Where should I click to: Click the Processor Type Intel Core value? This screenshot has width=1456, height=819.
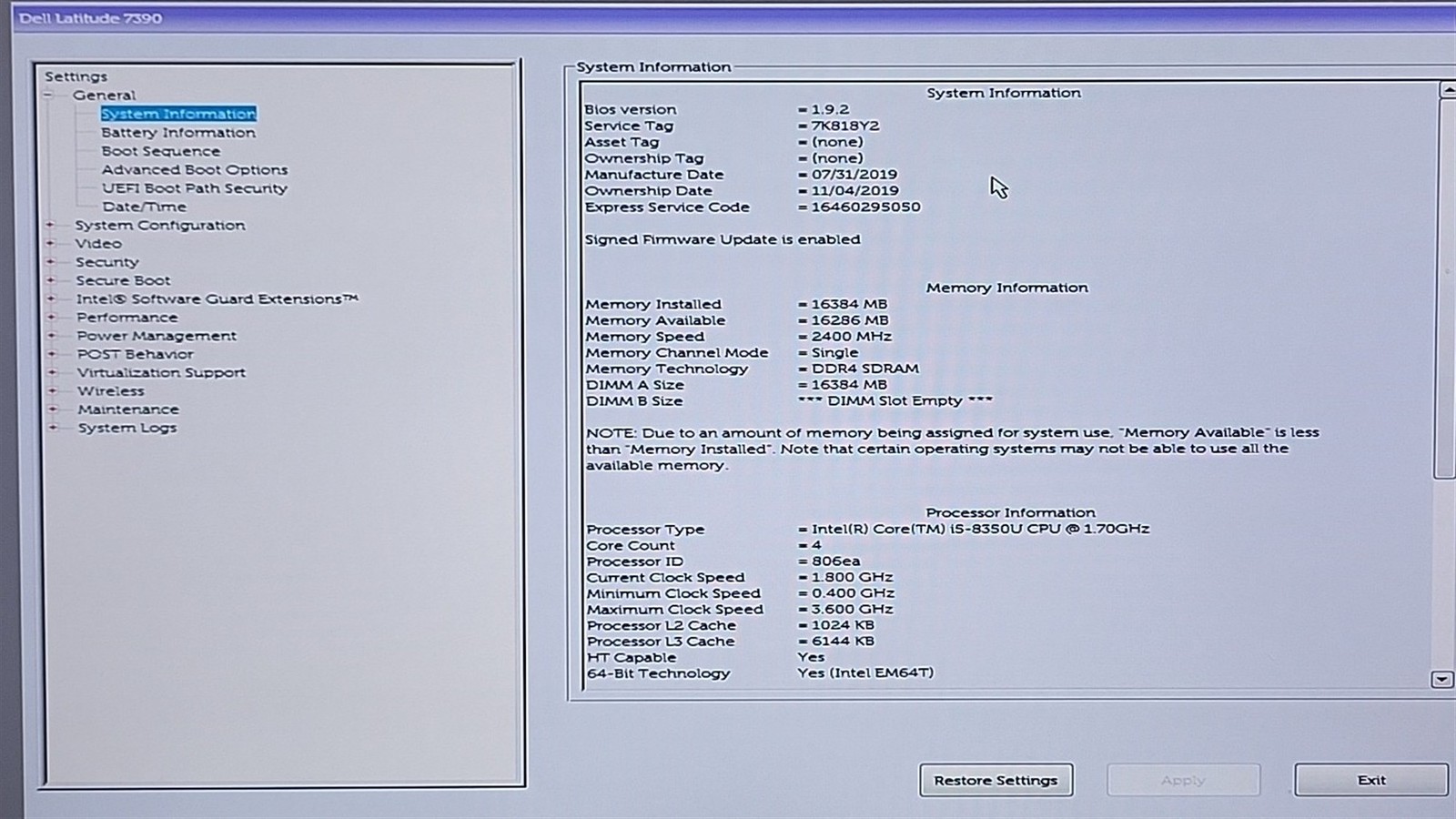click(980, 529)
